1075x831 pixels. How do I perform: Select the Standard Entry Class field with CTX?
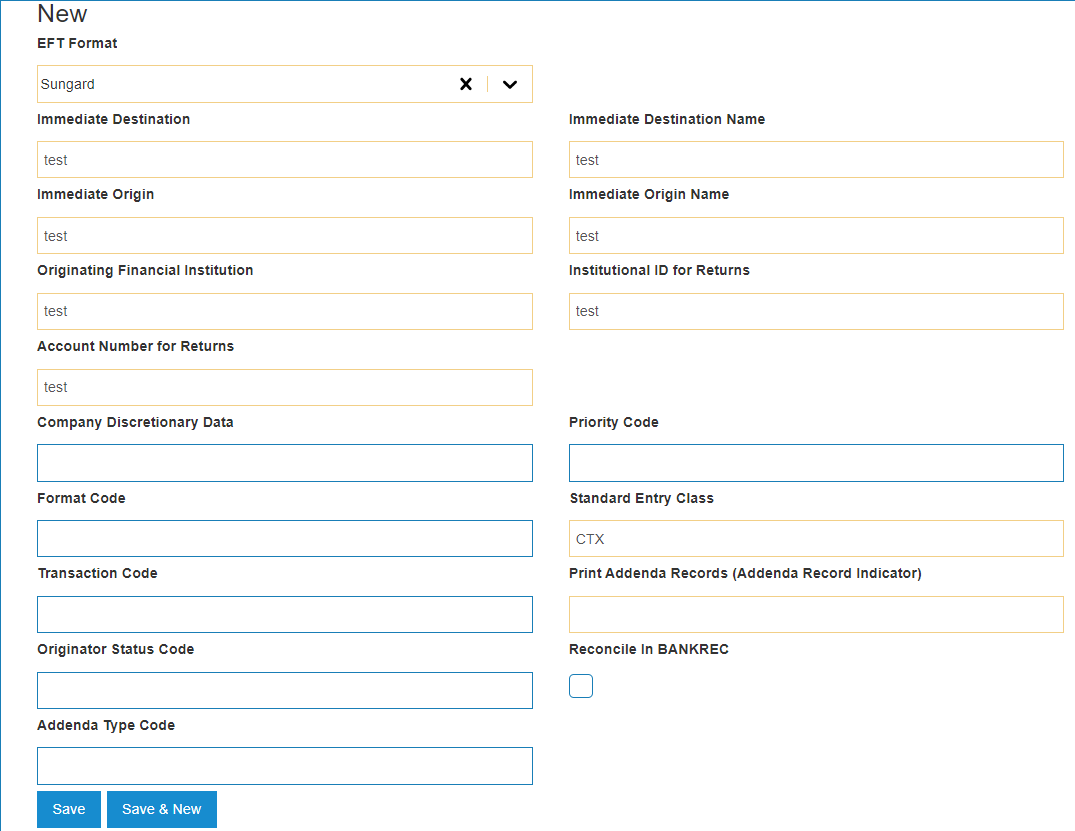(x=816, y=538)
